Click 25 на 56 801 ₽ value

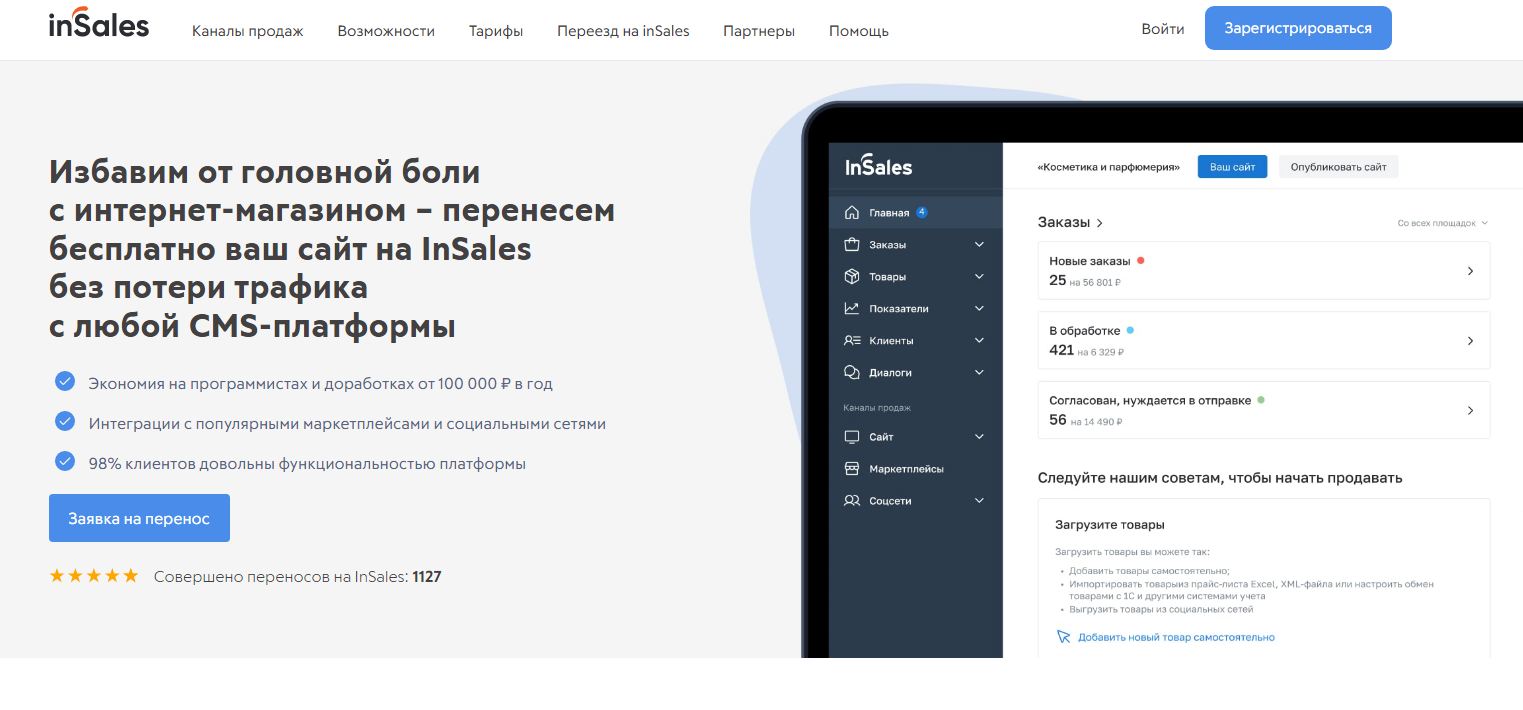coord(1085,281)
